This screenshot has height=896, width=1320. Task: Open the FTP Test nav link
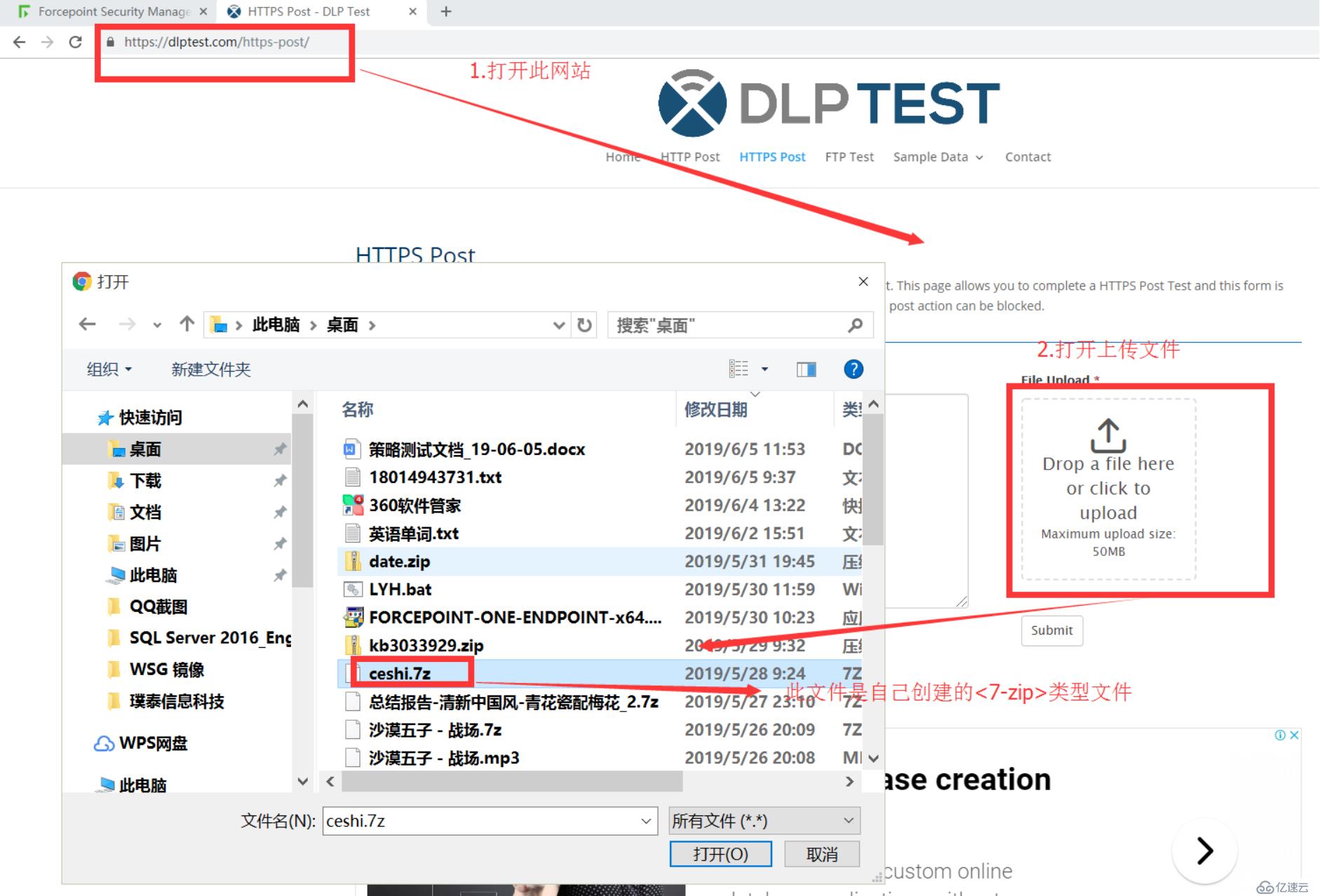tap(849, 157)
